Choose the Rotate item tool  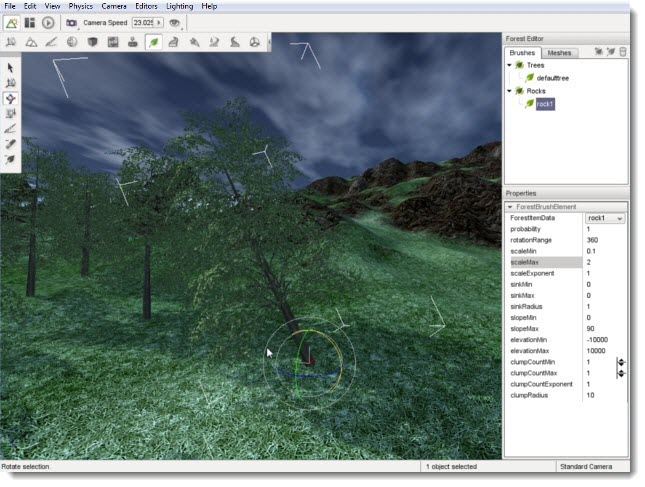tap(10, 98)
